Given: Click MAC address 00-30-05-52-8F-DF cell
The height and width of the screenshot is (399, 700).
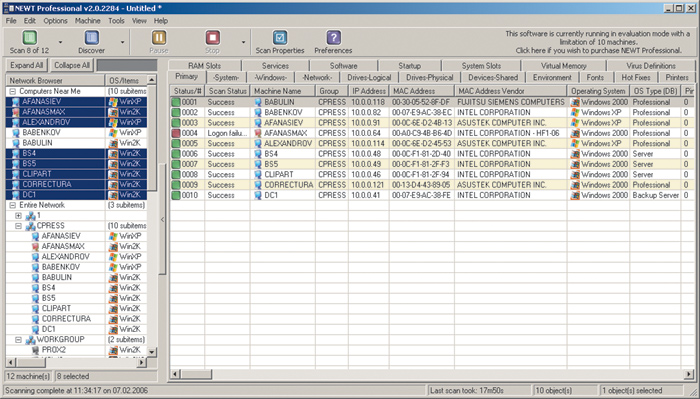Looking at the screenshot, I should click(x=421, y=102).
